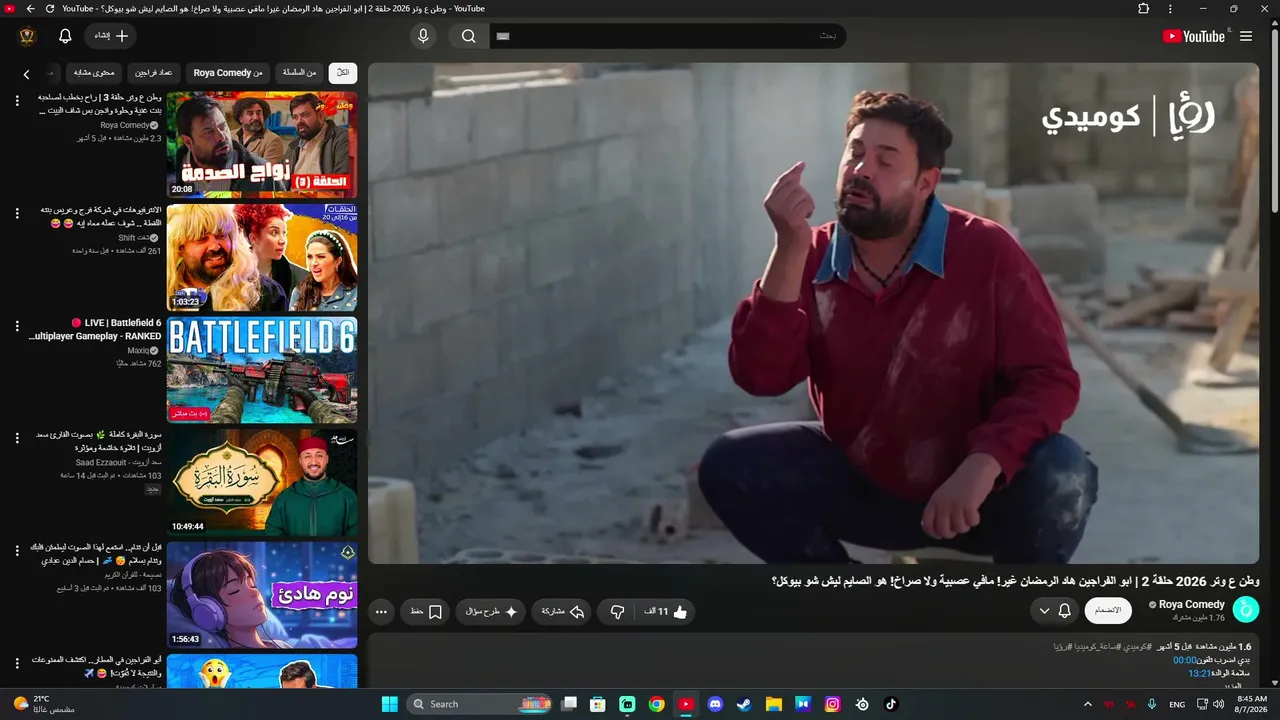Launch Discord from the taskbar
The width and height of the screenshot is (1280, 720).
(715, 704)
